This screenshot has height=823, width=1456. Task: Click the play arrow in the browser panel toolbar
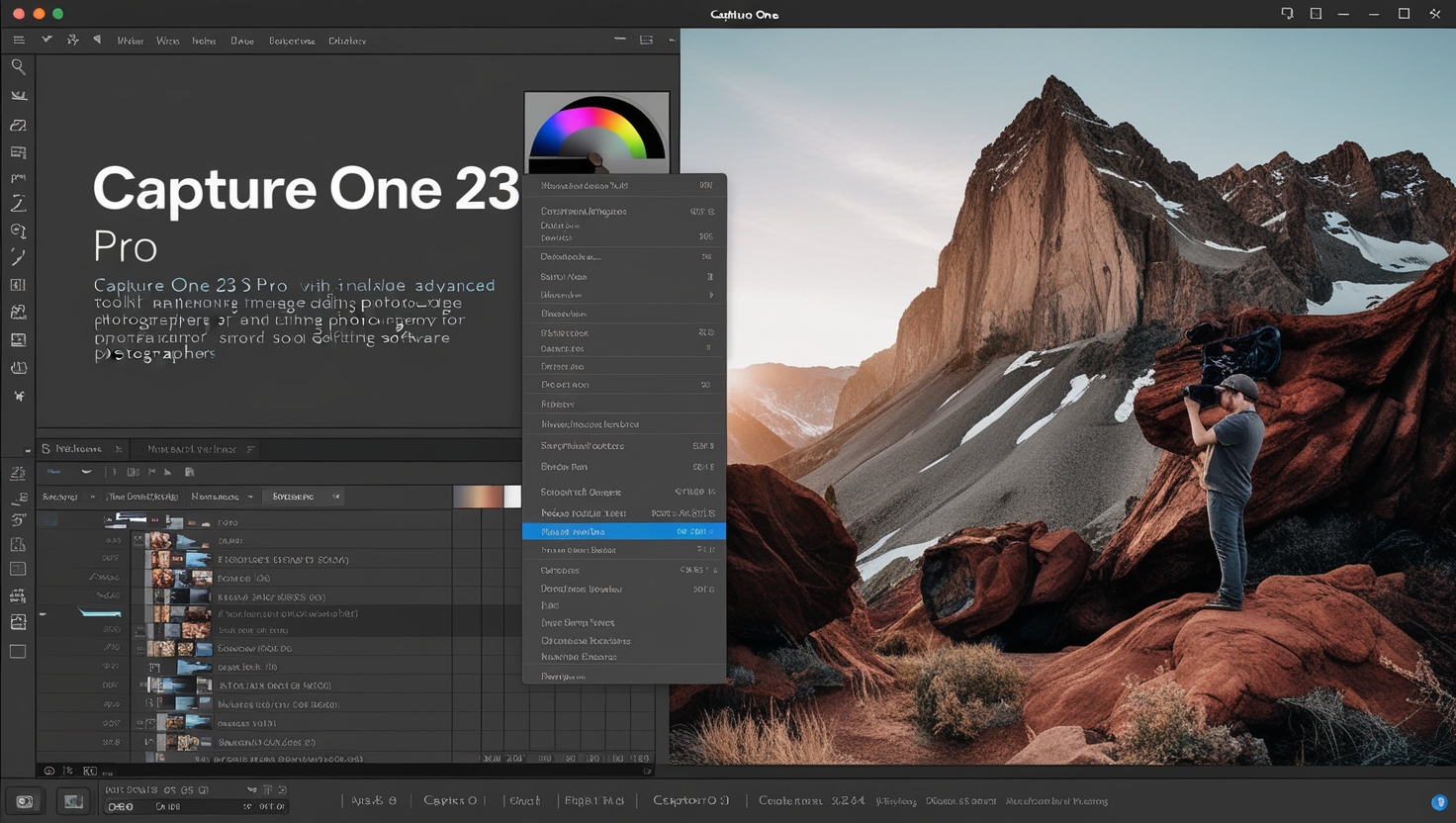[x=168, y=472]
